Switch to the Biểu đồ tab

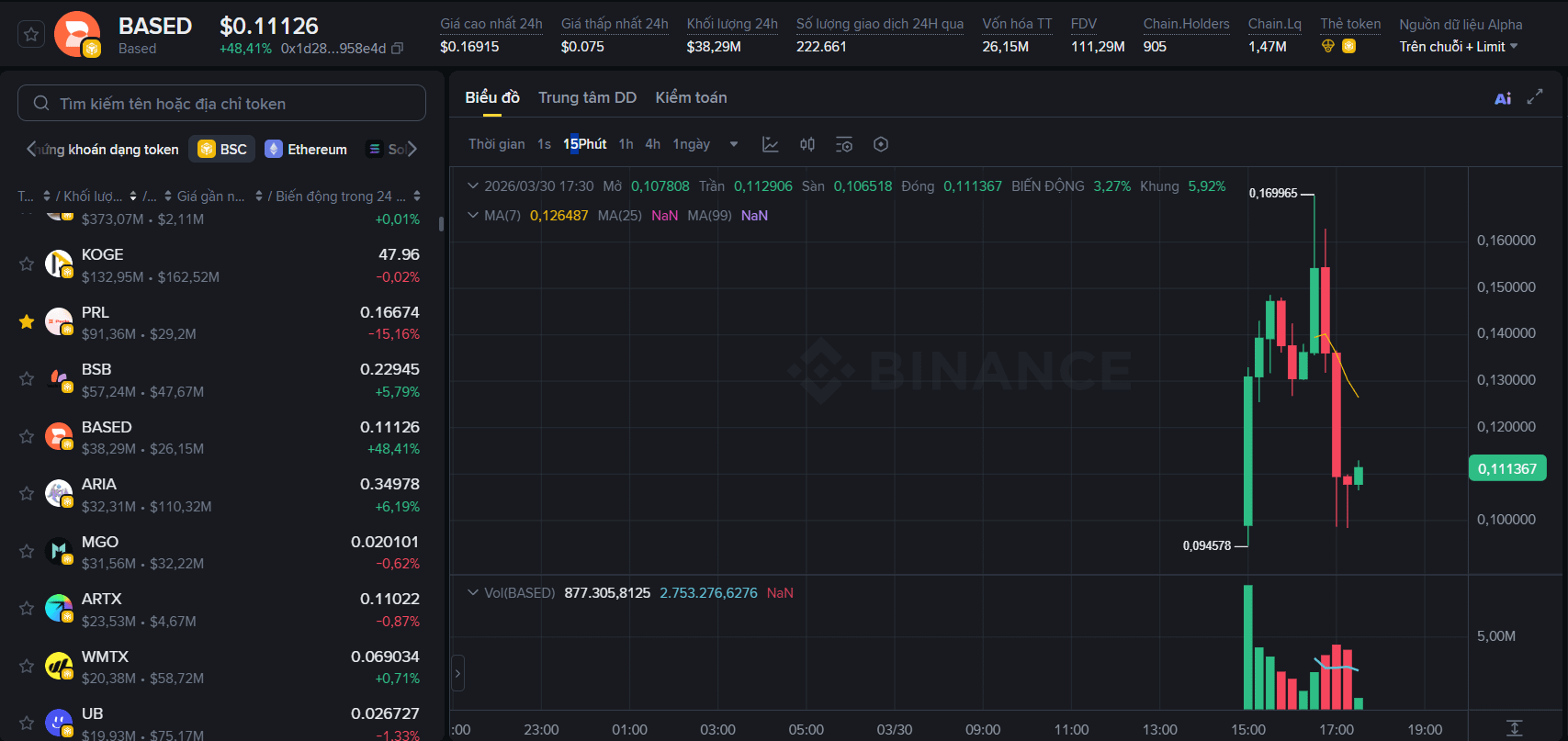pyautogui.click(x=492, y=97)
